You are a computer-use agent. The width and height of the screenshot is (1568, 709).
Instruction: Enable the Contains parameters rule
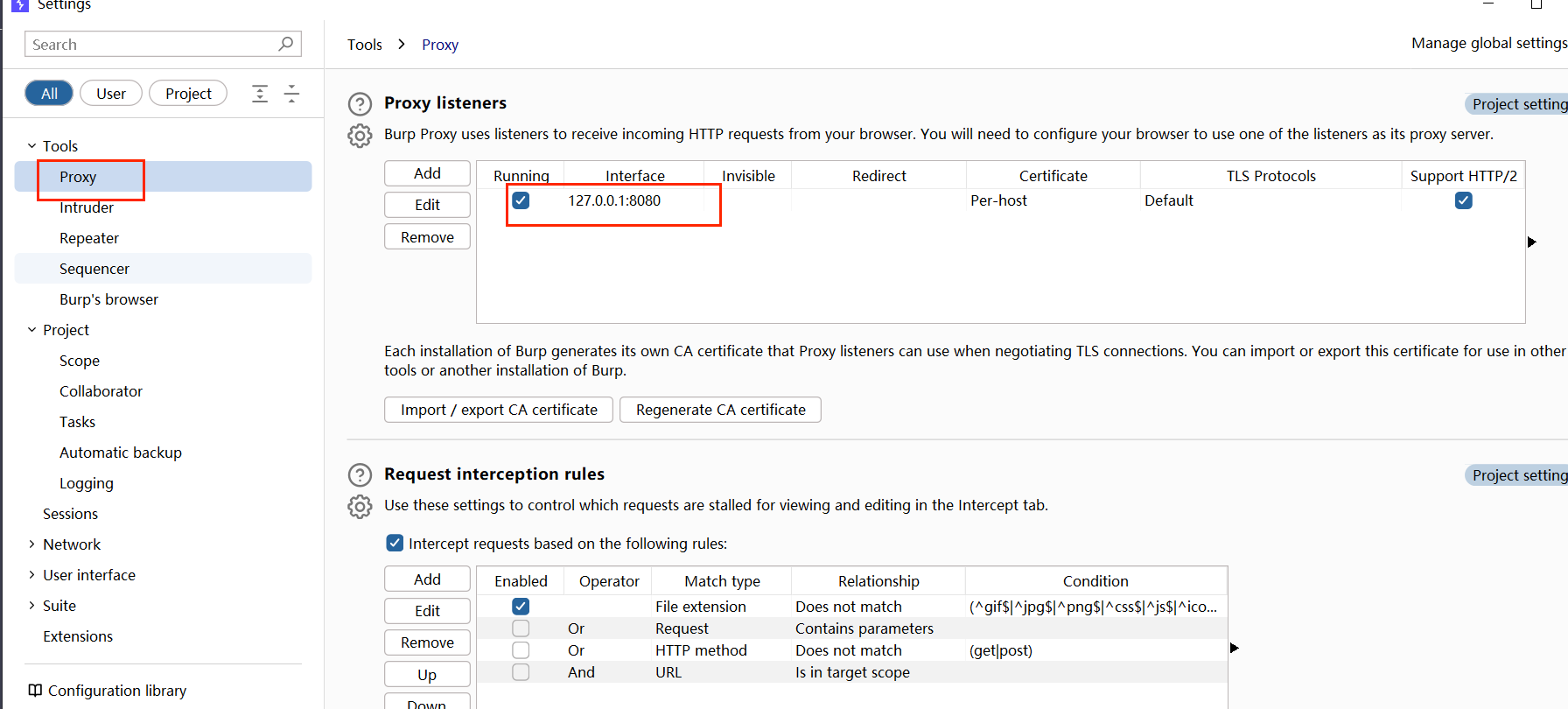click(x=521, y=628)
